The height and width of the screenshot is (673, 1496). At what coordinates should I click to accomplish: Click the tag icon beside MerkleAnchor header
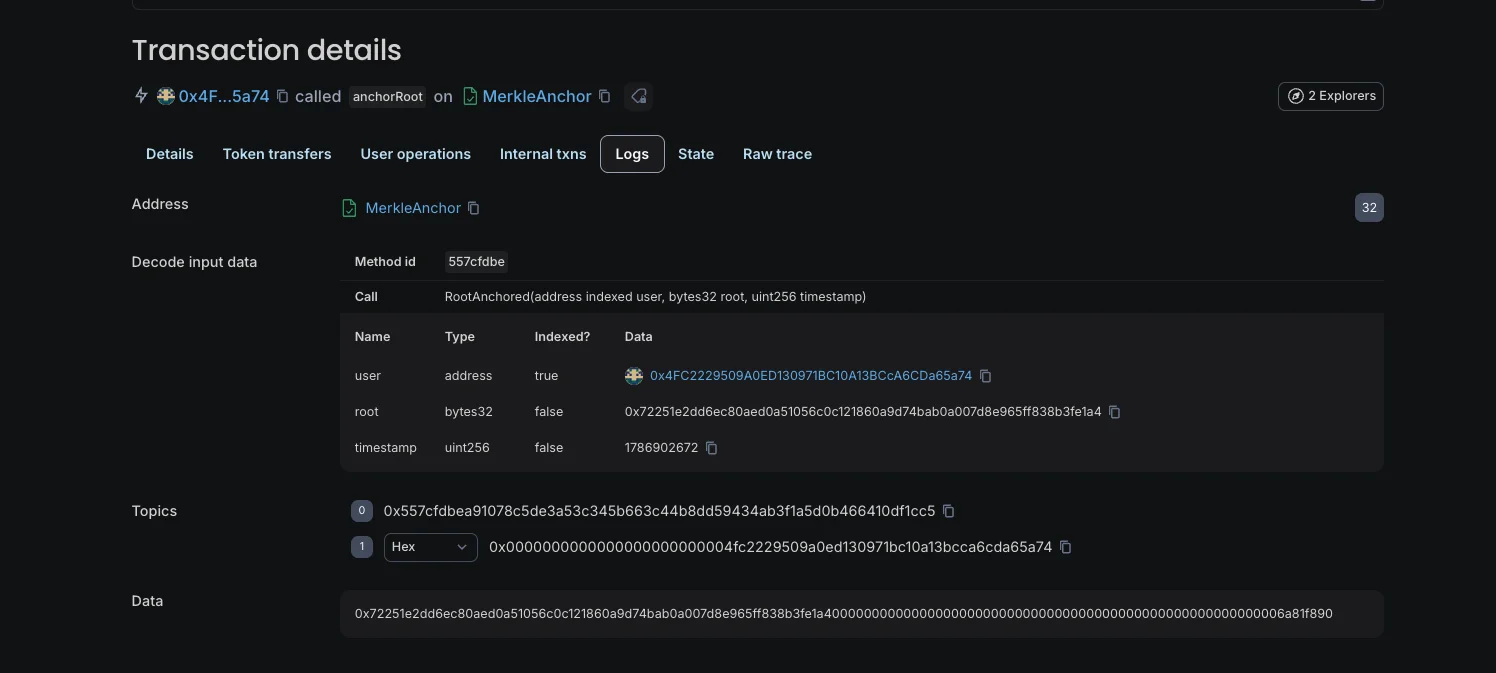point(638,96)
